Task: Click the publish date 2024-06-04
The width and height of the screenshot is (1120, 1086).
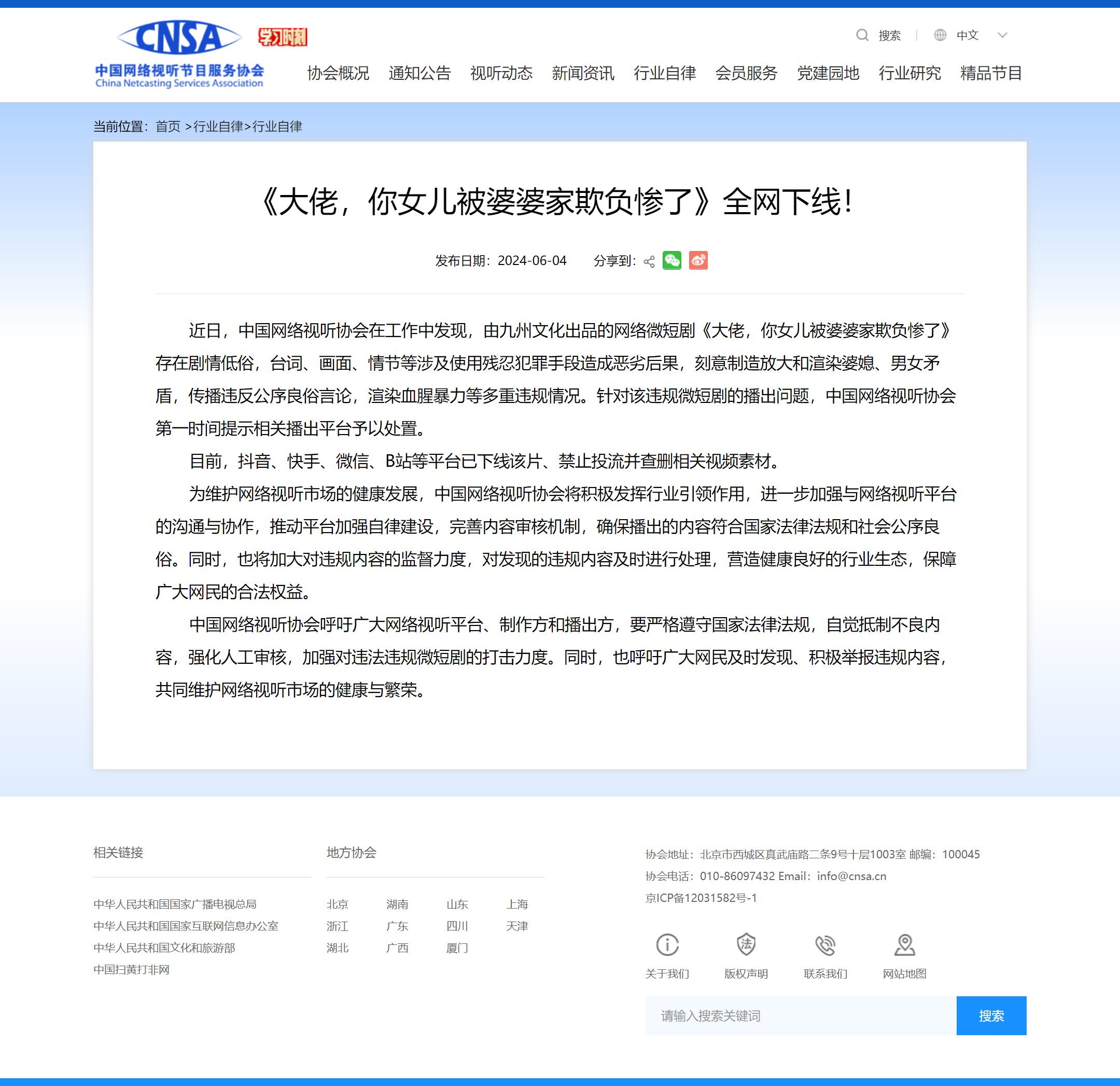Action: coord(532,261)
